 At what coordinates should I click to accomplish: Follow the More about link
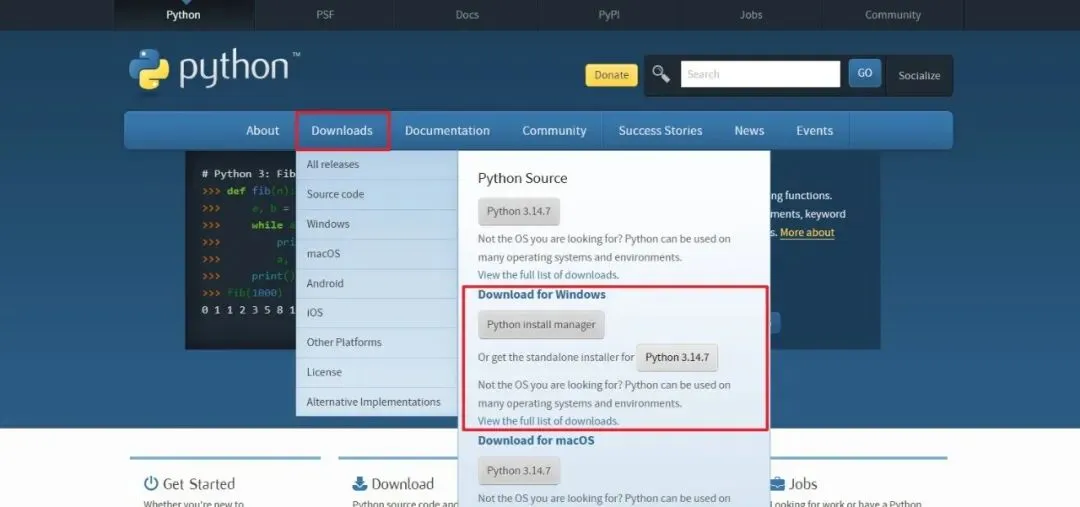pyautogui.click(x=807, y=233)
